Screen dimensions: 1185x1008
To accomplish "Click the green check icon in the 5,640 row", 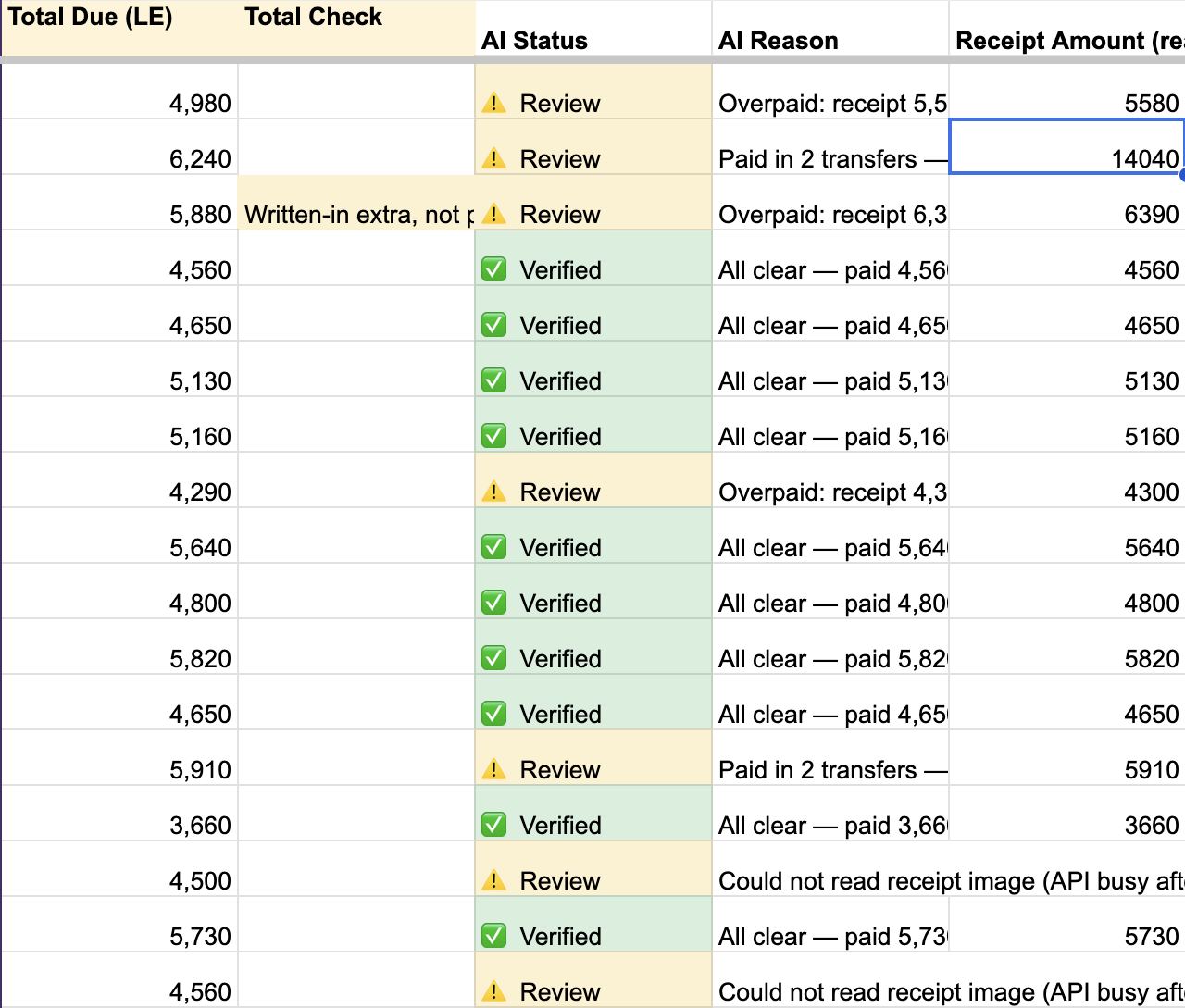I will coord(494,547).
